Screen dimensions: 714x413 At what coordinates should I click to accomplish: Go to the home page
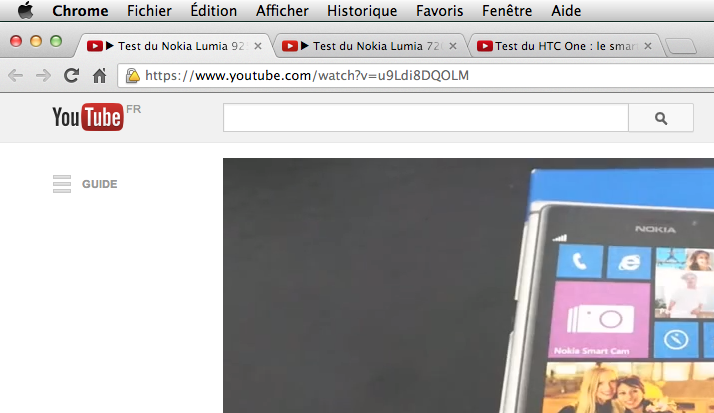click(x=99, y=75)
